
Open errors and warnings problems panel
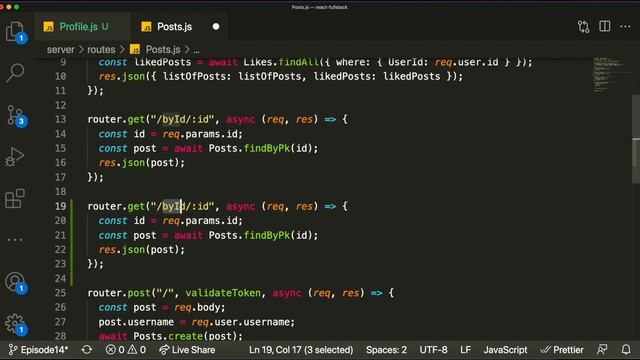click(126, 350)
